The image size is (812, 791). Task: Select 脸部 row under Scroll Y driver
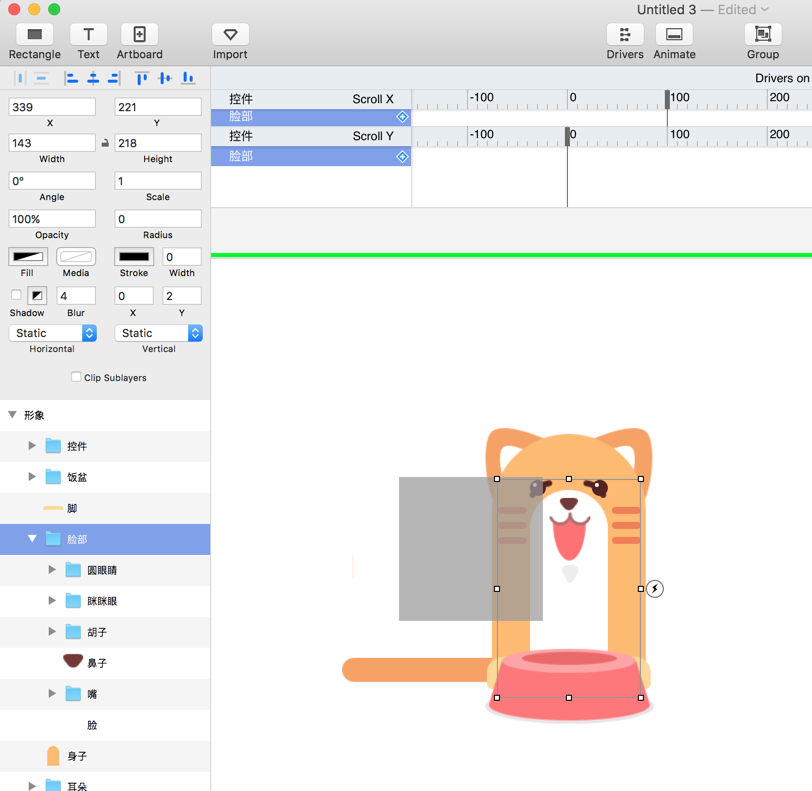[x=311, y=156]
